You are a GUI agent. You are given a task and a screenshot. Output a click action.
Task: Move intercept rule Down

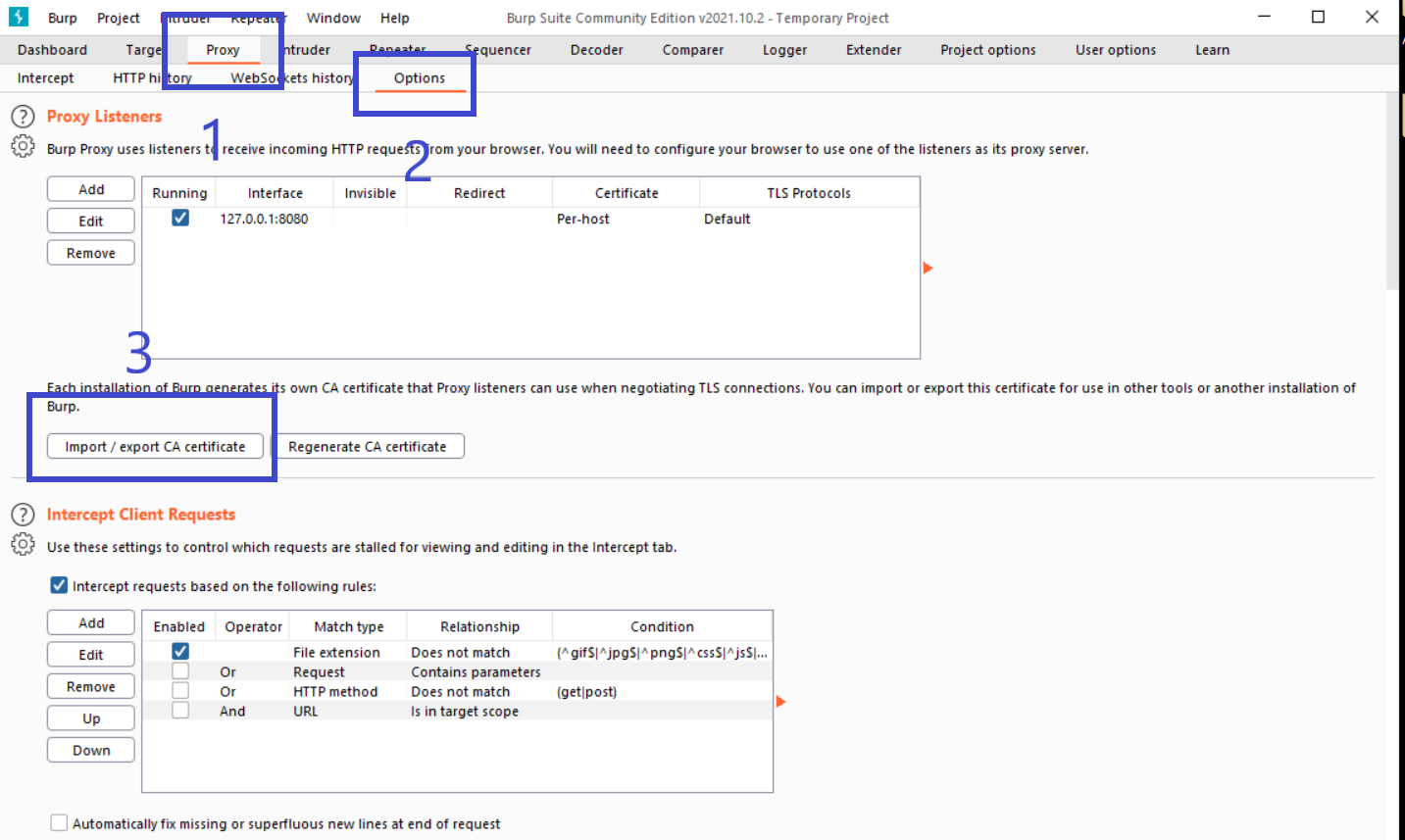coord(91,750)
